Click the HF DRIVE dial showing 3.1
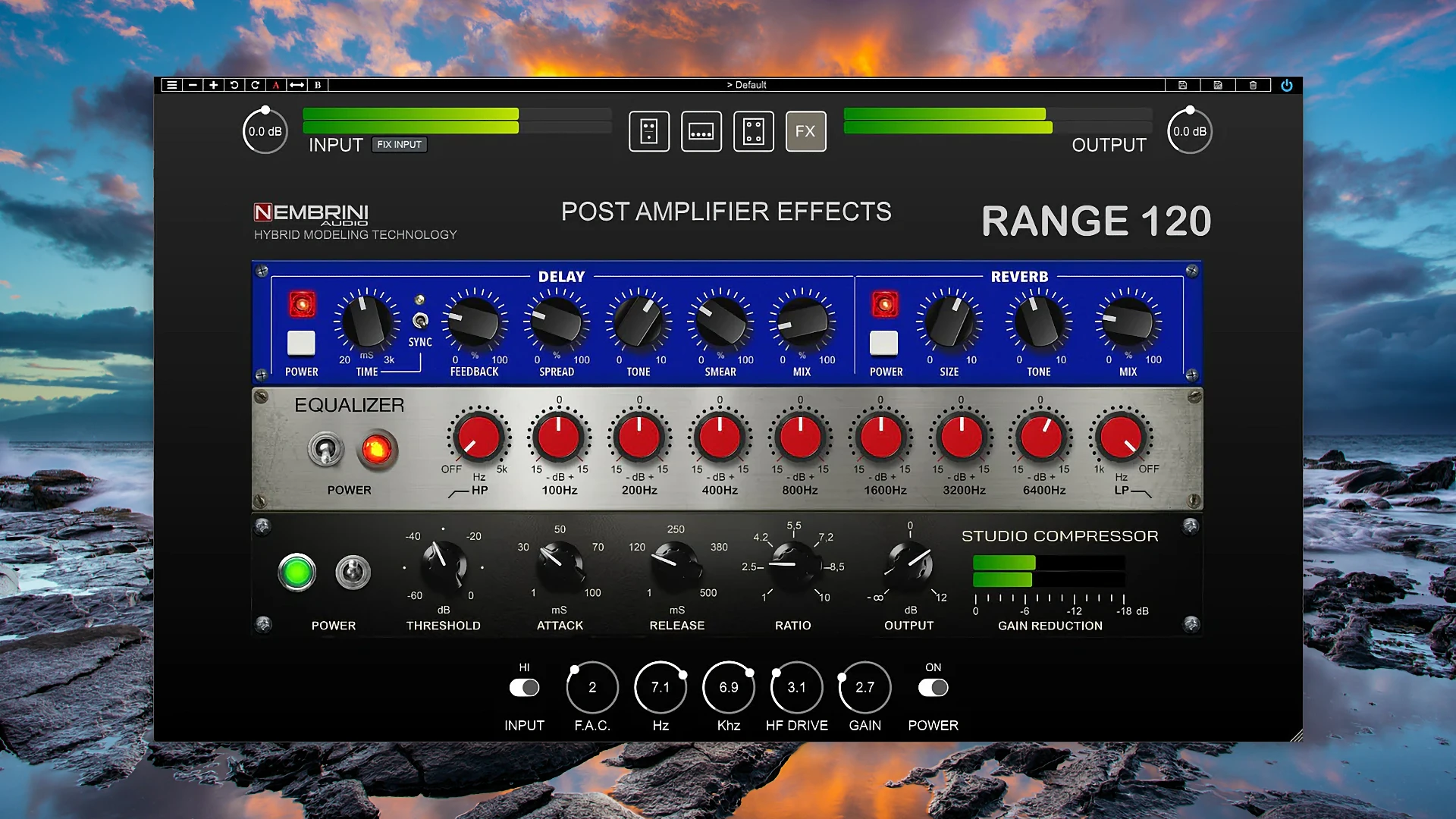Screen dimensions: 1456x819 pyautogui.click(x=796, y=687)
